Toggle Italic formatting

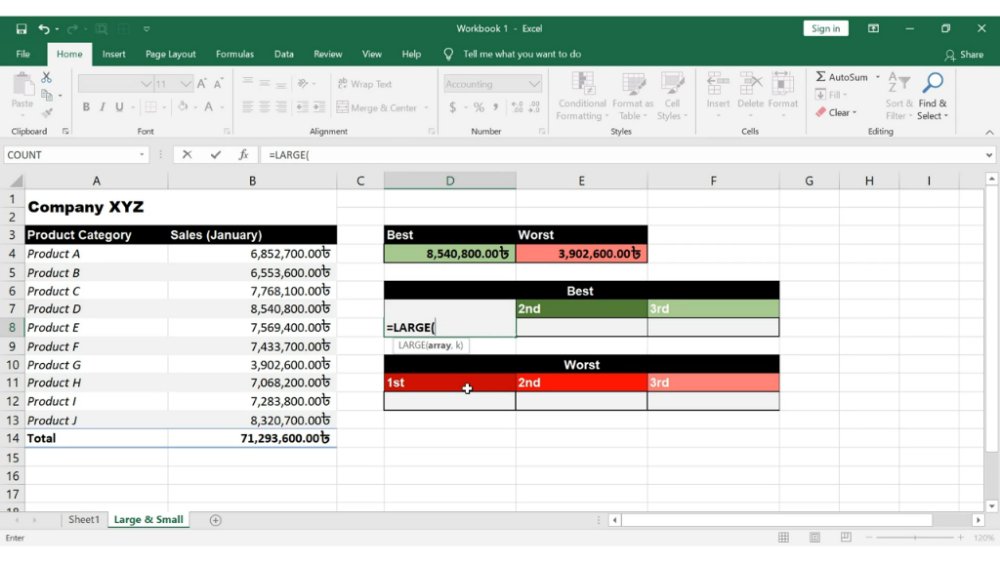point(102,107)
